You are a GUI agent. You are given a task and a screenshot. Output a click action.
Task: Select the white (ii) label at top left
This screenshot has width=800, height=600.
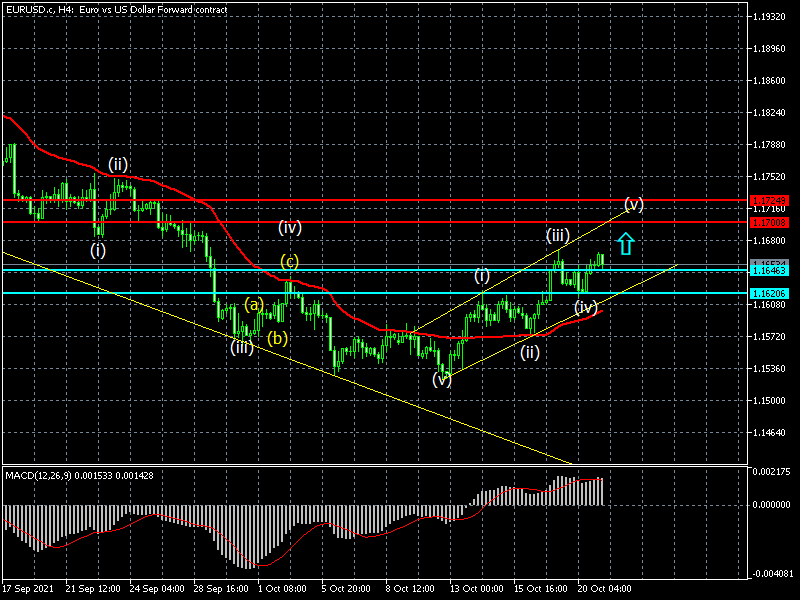tap(118, 164)
